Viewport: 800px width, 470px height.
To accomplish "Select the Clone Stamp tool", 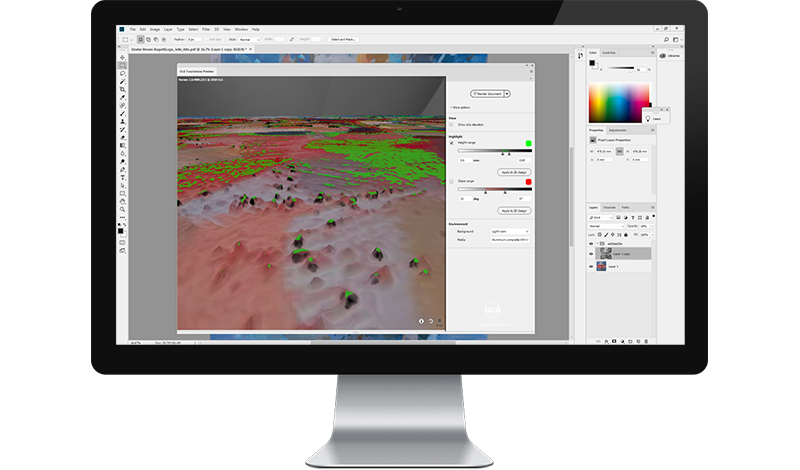I will click(122, 121).
